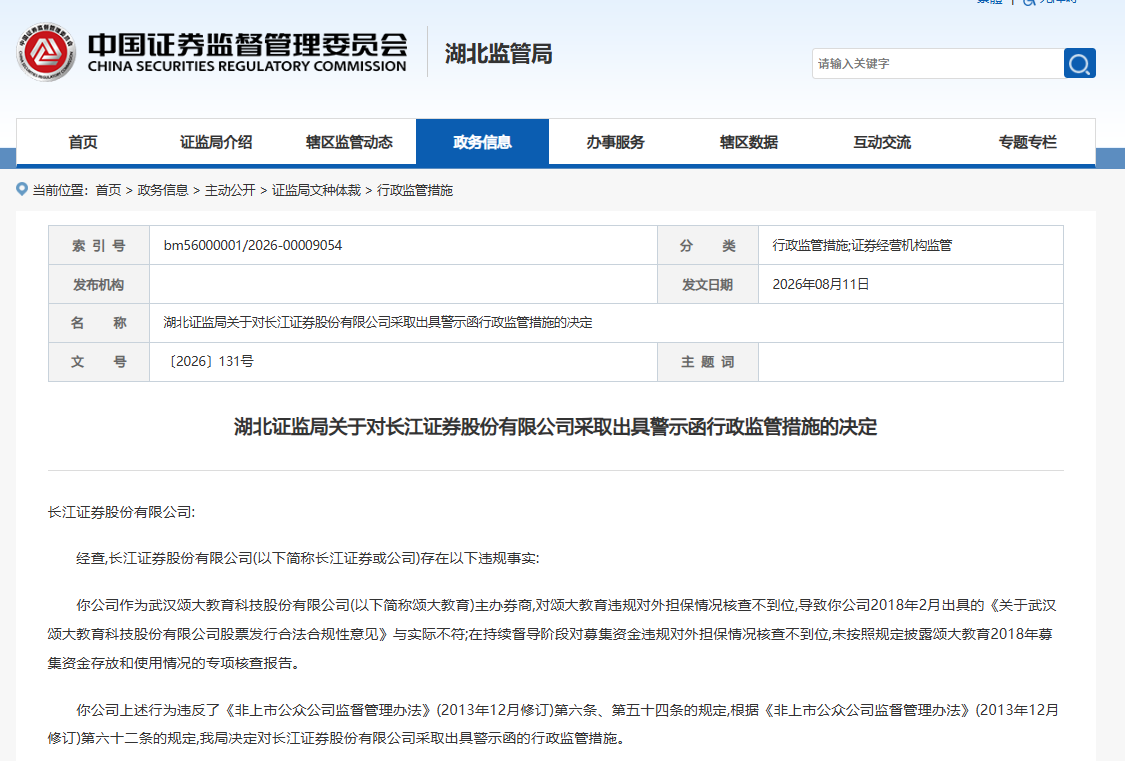This screenshot has width=1125, height=761.
Task: Select index number bm56000001/2026-00009054
Action: (x=253, y=245)
